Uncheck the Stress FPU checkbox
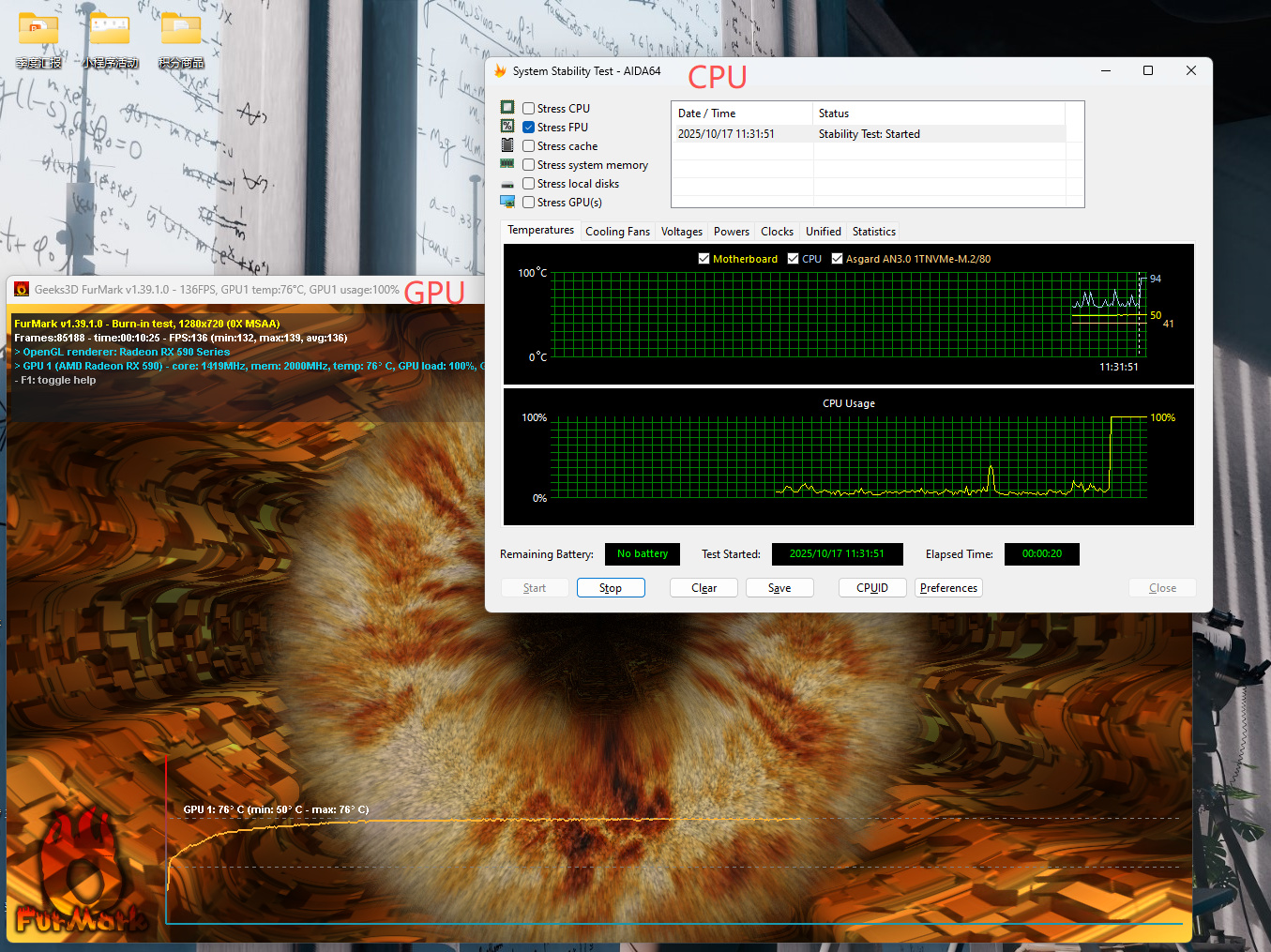Viewport: 1271px width, 952px height. pyautogui.click(x=529, y=128)
